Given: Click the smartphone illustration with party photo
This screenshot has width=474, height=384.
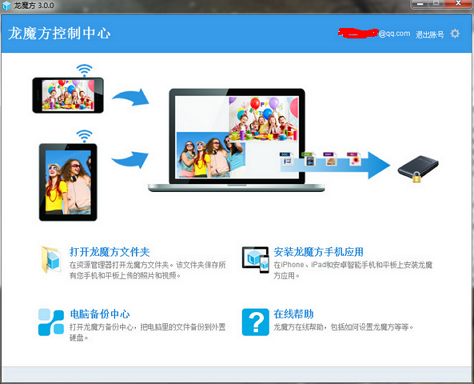Looking at the screenshot, I should 68,95.
